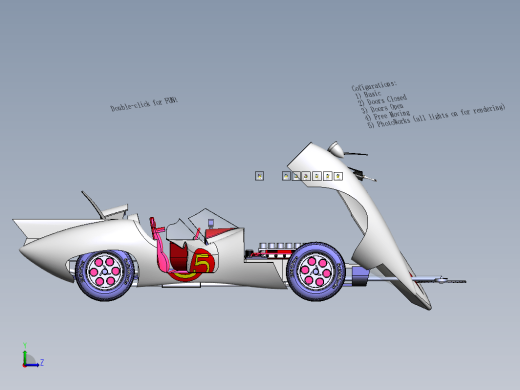Select the exposed engine cylinders

click(x=280, y=247)
